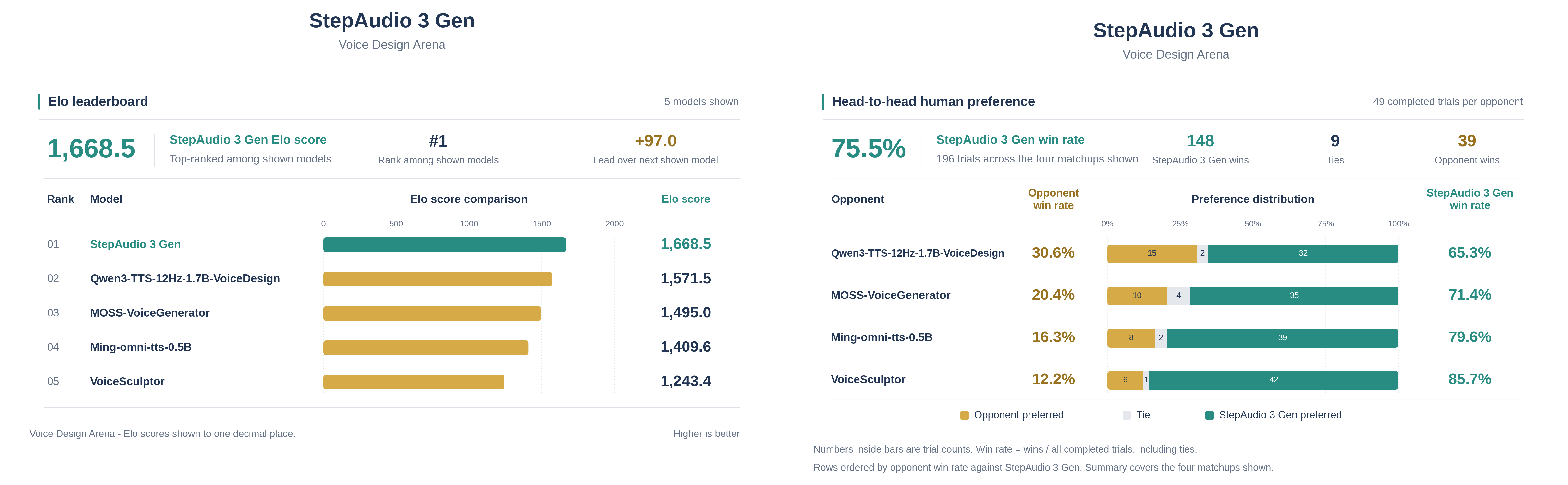Viewport: 1568px width, 485px height.
Task: Select the teal StepAudio 3 Gen Elo bar
Action: [x=444, y=245]
